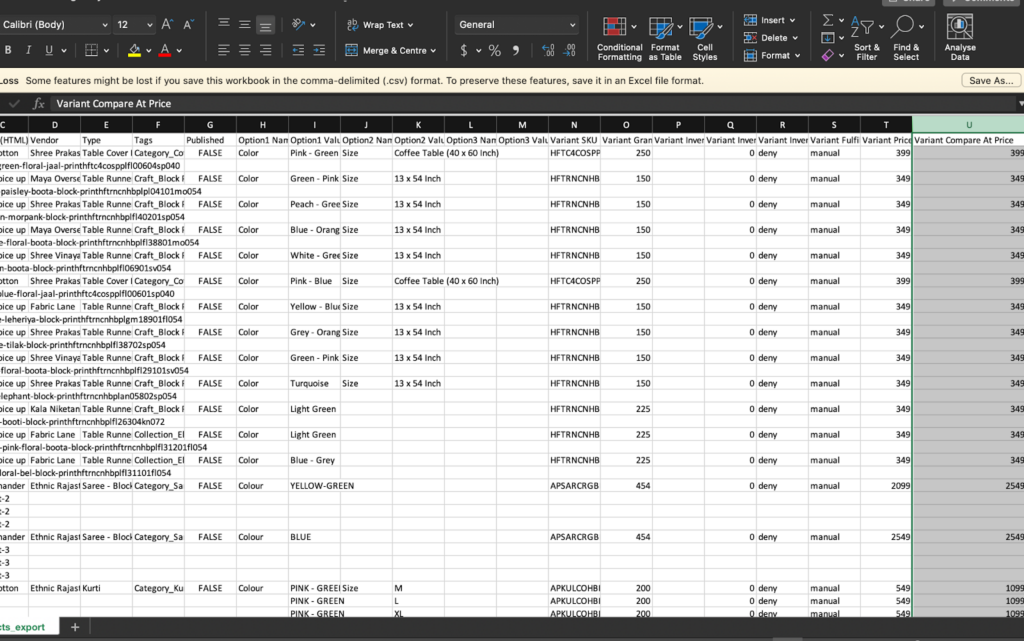Click the yellow fill colour swatch
Image resolution: width=1024 pixels, height=641 pixels.
tap(135, 50)
